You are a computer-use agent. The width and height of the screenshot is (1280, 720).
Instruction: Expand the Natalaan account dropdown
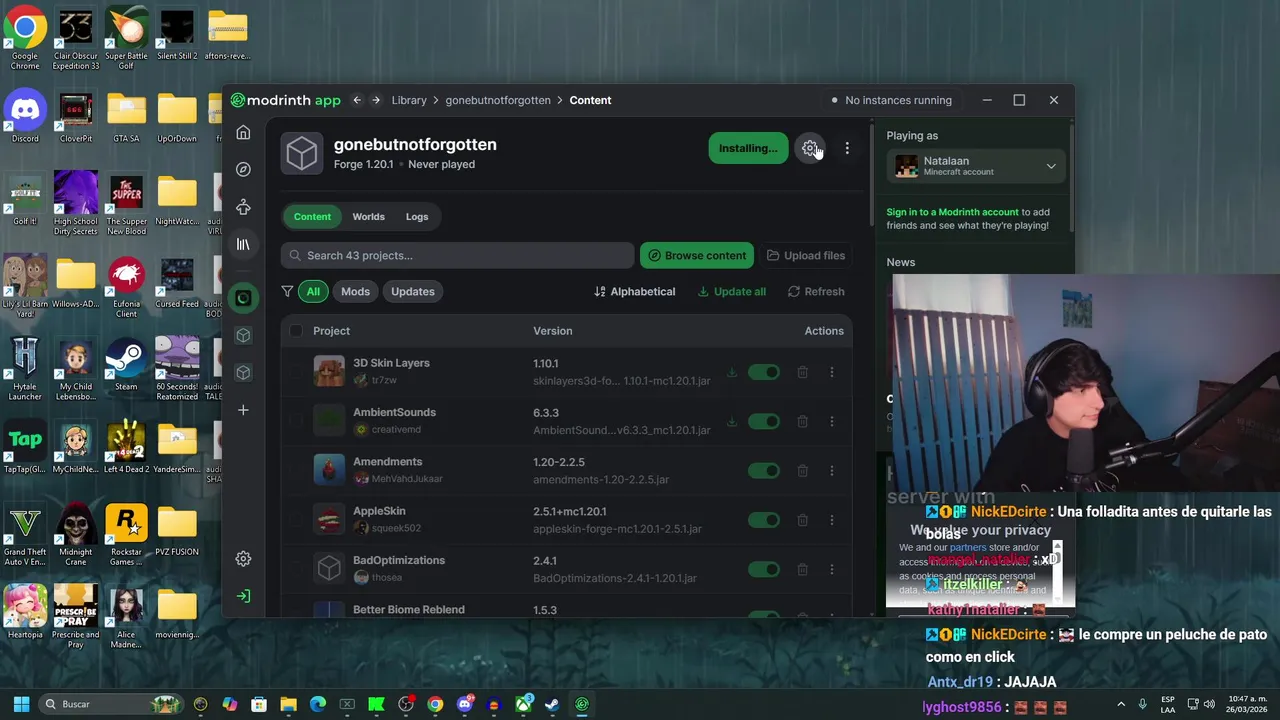click(x=976, y=166)
